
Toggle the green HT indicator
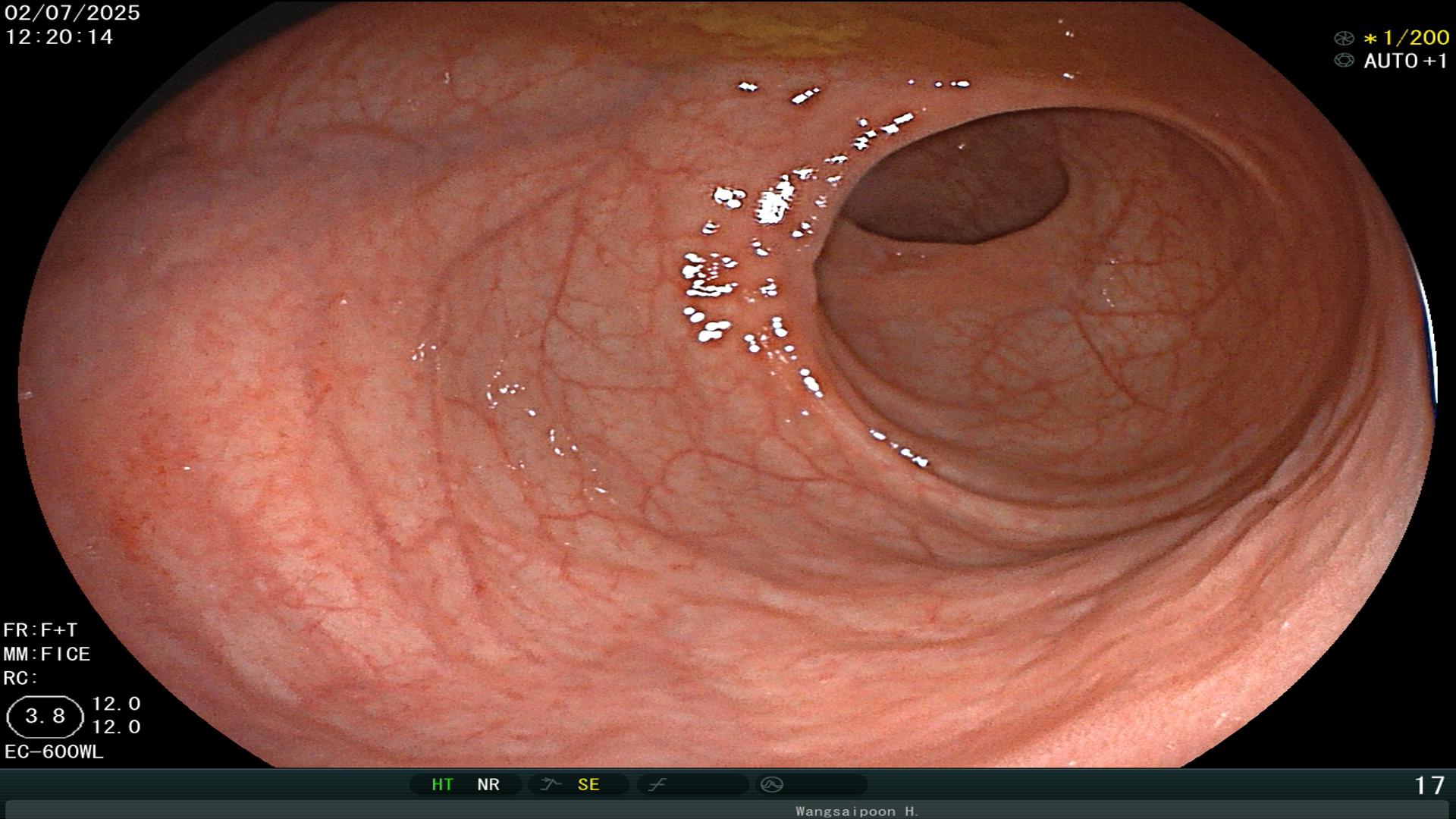(442, 785)
